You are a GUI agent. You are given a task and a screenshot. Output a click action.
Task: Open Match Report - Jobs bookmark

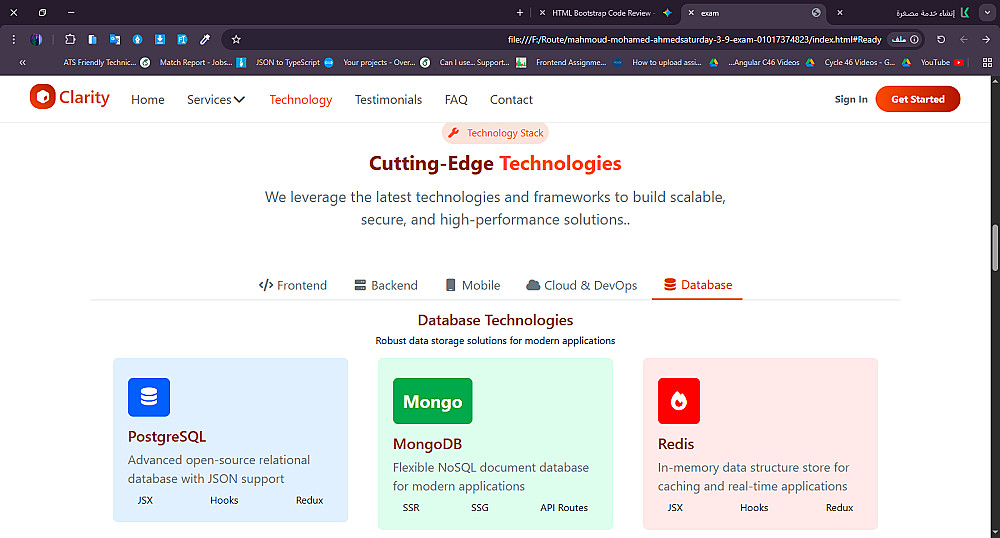[203, 62]
